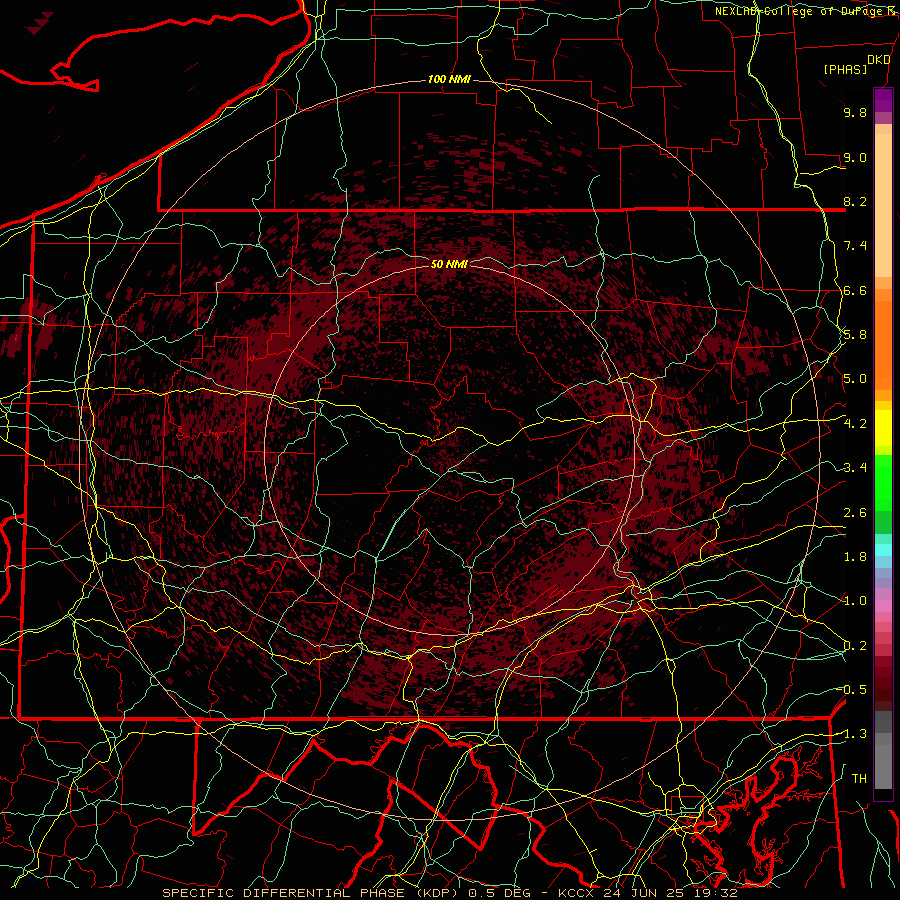
Task: Click the "3.4" scale value
Action: 855,468
